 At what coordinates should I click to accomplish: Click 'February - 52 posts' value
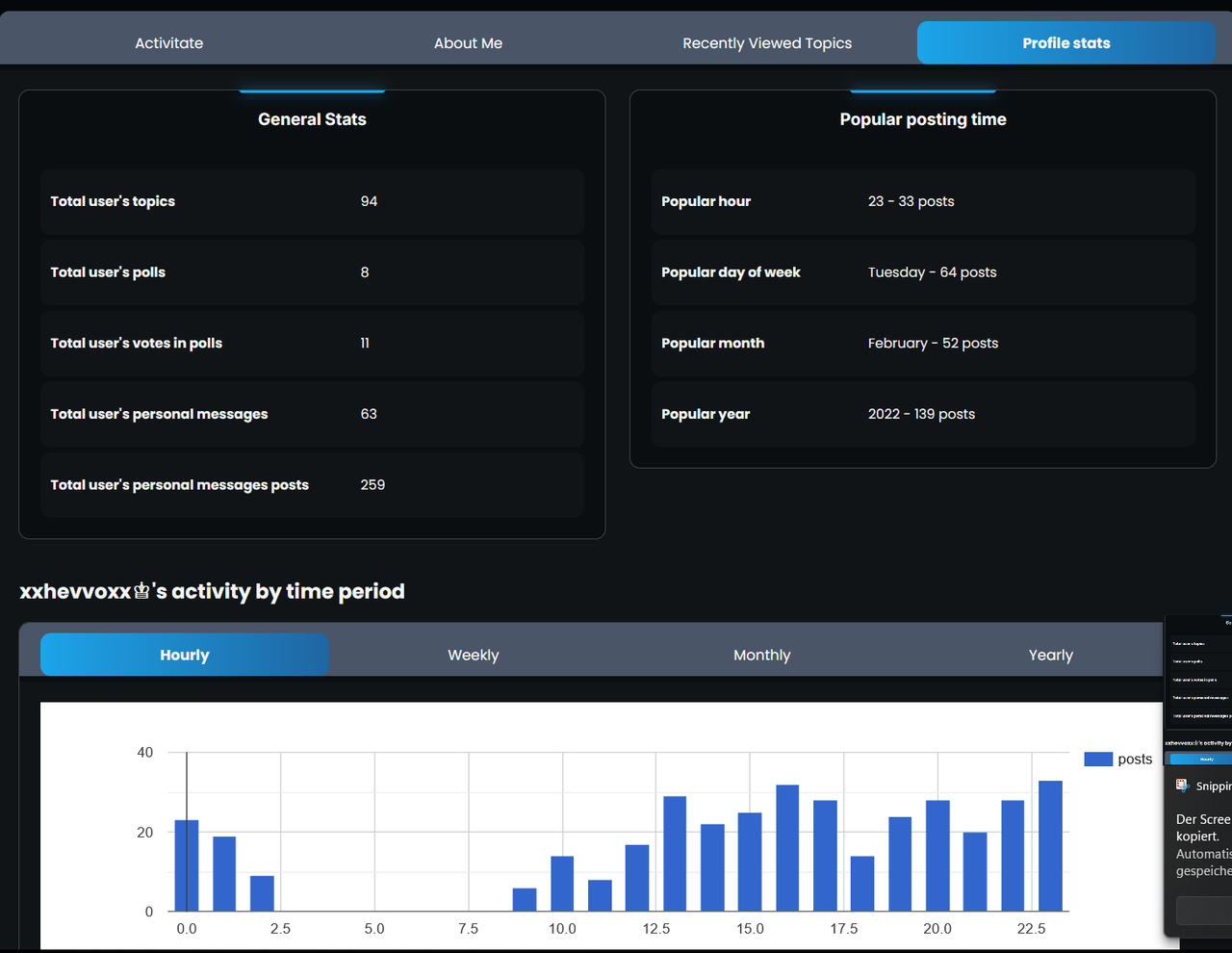933,343
